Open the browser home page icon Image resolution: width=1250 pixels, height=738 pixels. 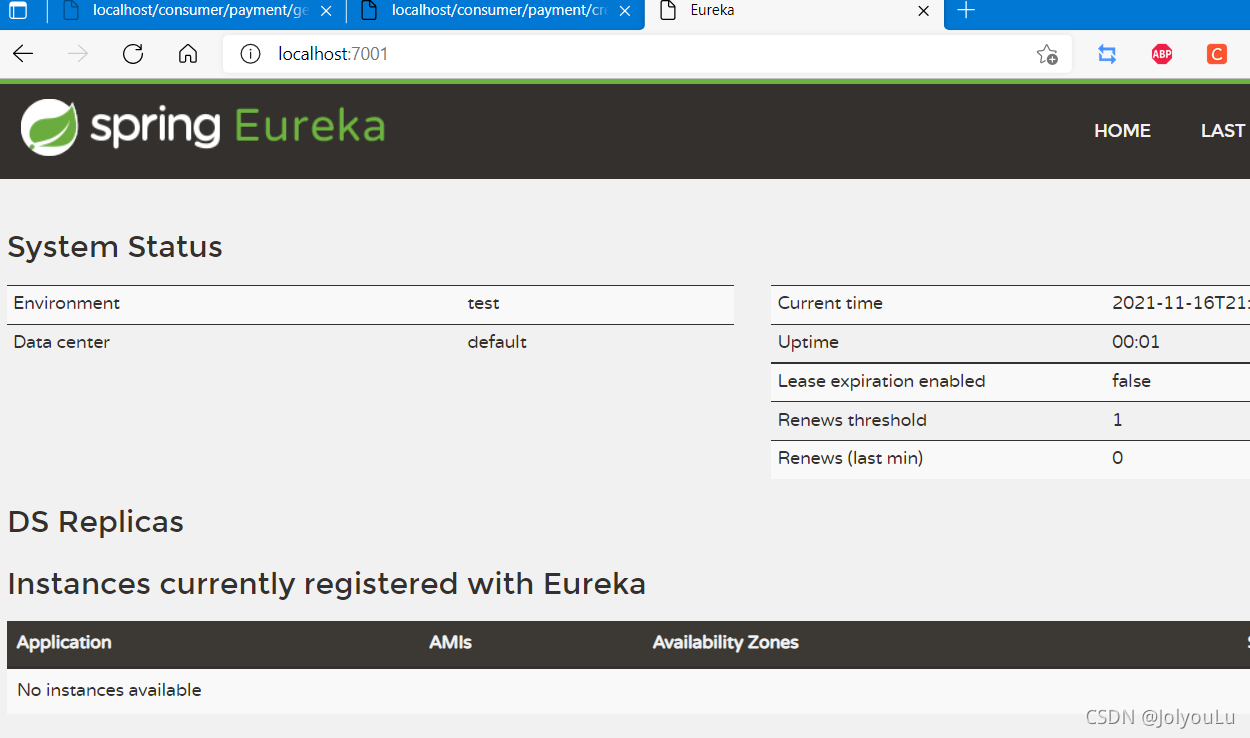pyautogui.click(x=188, y=54)
